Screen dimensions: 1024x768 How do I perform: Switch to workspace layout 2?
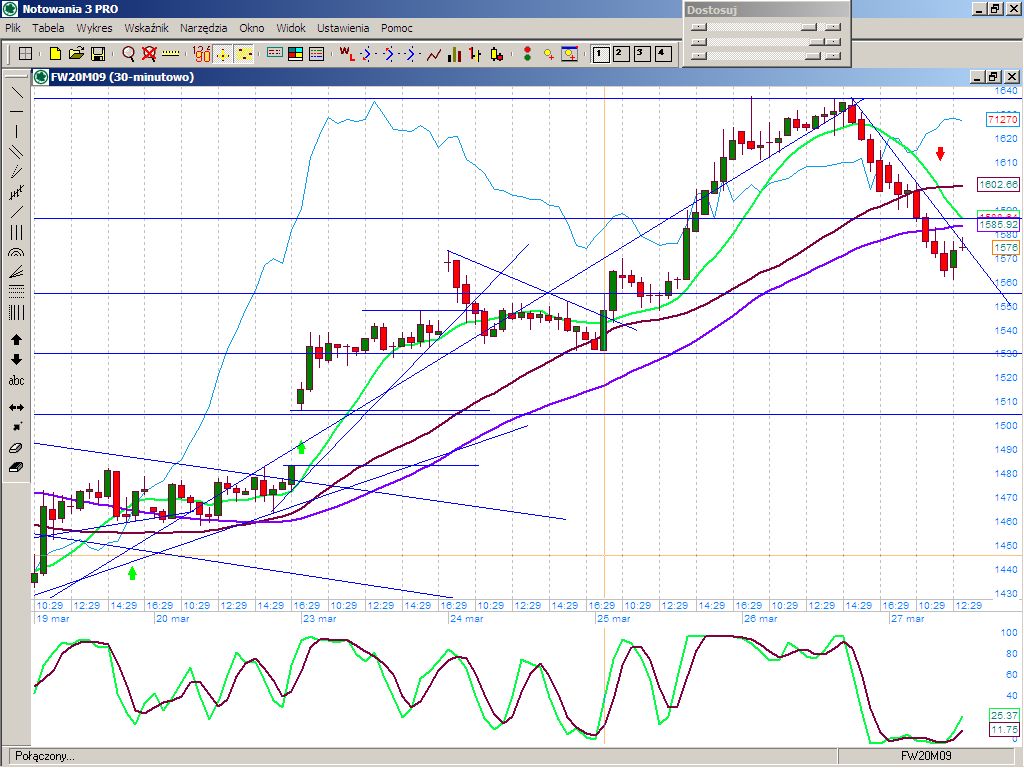(621, 54)
